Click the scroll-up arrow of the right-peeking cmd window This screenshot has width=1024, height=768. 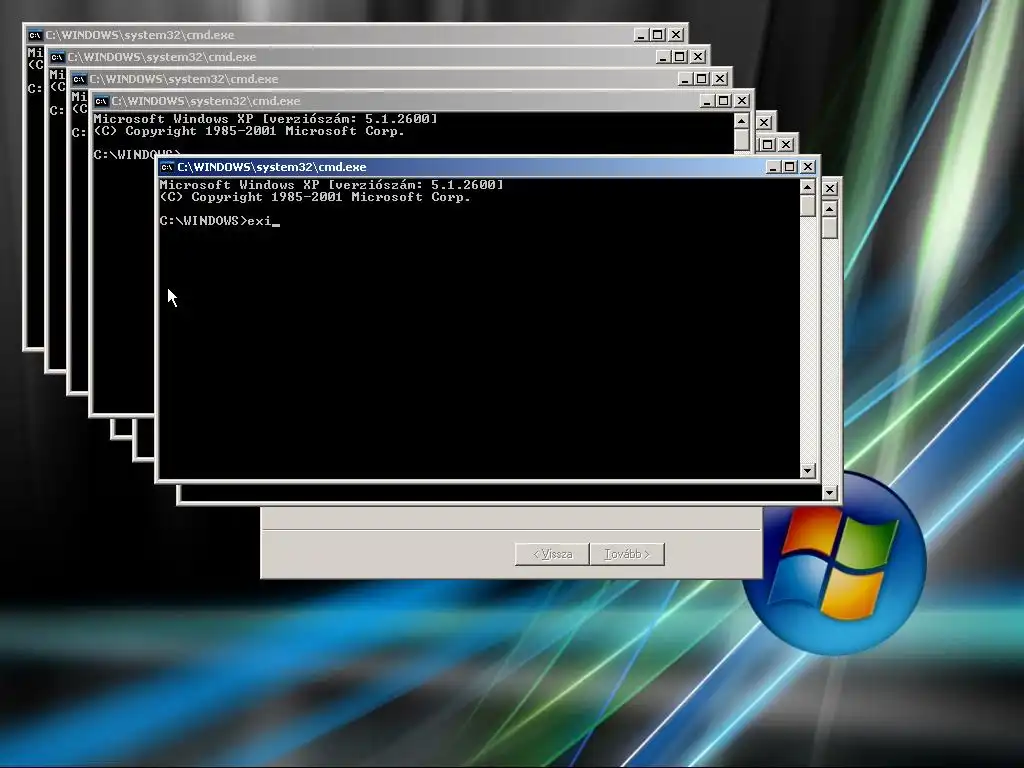coord(830,209)
